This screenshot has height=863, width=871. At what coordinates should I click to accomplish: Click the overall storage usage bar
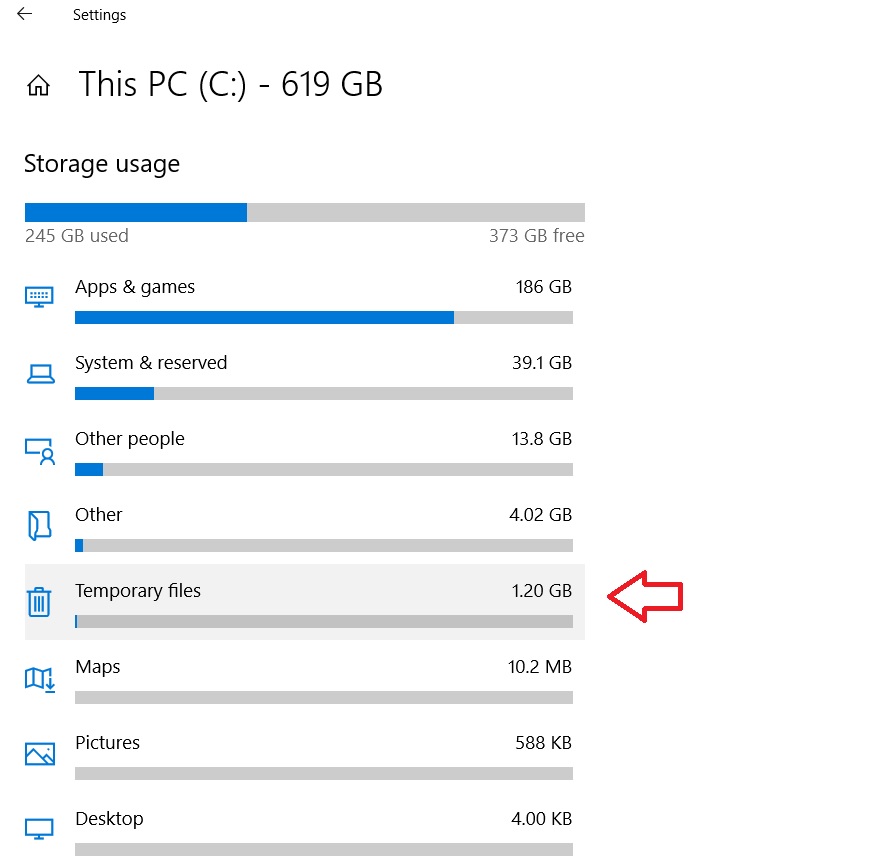point(304,213)
